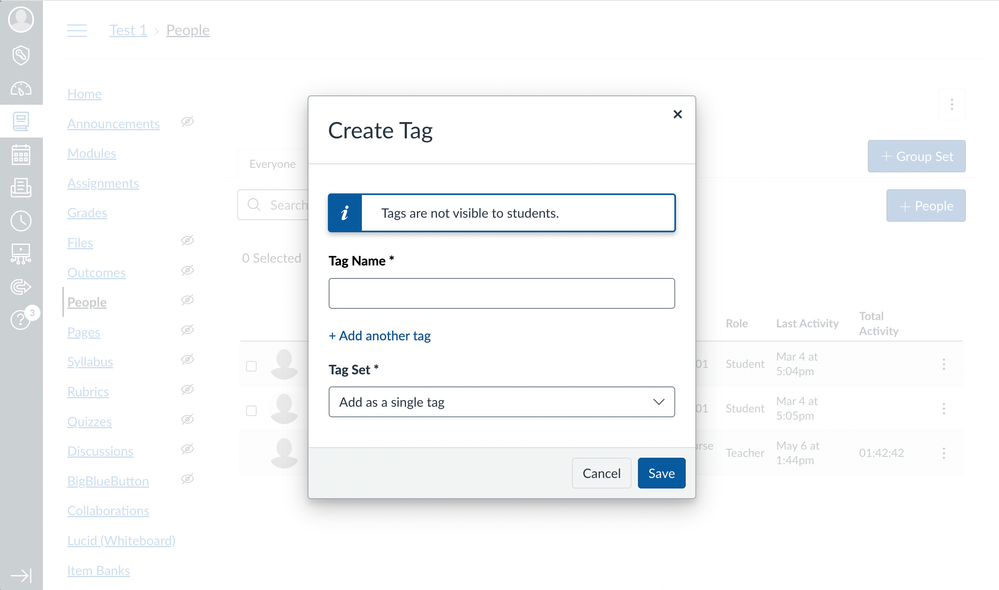The image size is (999, 590).
Task: Click the Teacher role cell
Action: [745, 453]
